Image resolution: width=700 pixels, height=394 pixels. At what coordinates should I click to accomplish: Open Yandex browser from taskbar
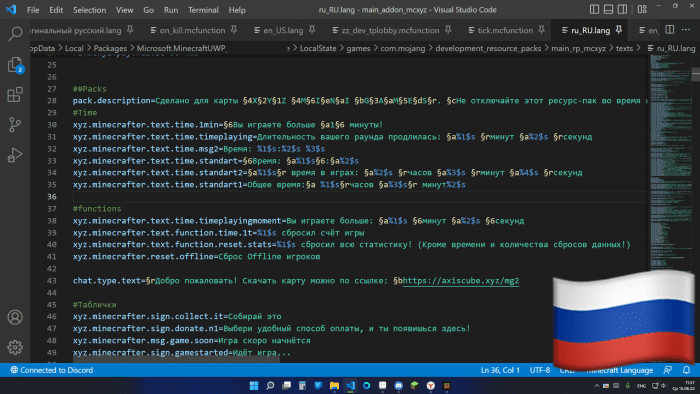[430, 386]
